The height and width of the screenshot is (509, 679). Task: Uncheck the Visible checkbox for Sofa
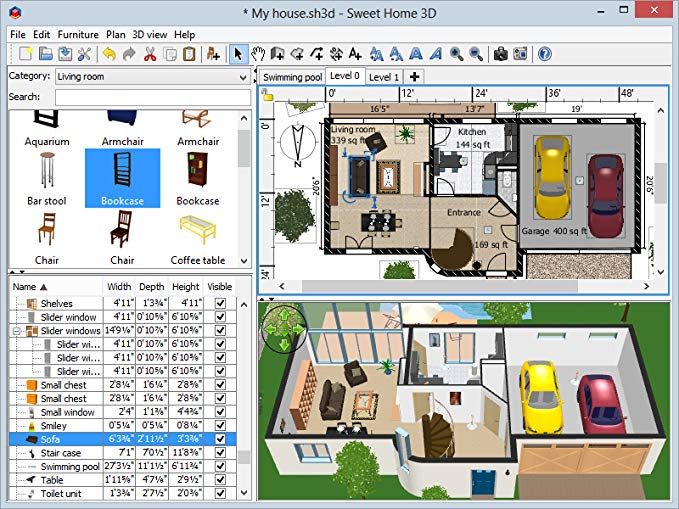pos(220,439)
